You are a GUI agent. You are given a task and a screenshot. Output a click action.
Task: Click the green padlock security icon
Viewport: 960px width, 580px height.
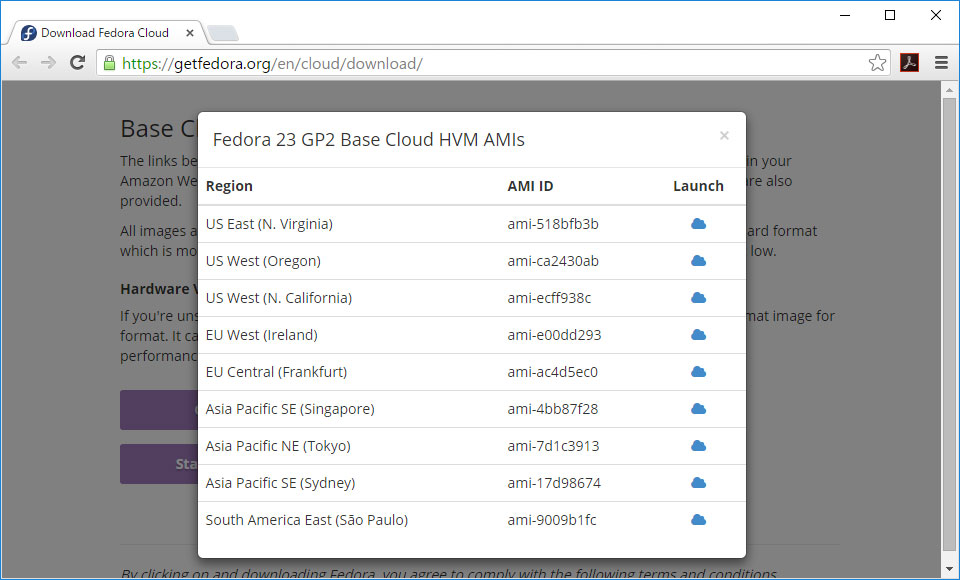click(109, 62)
